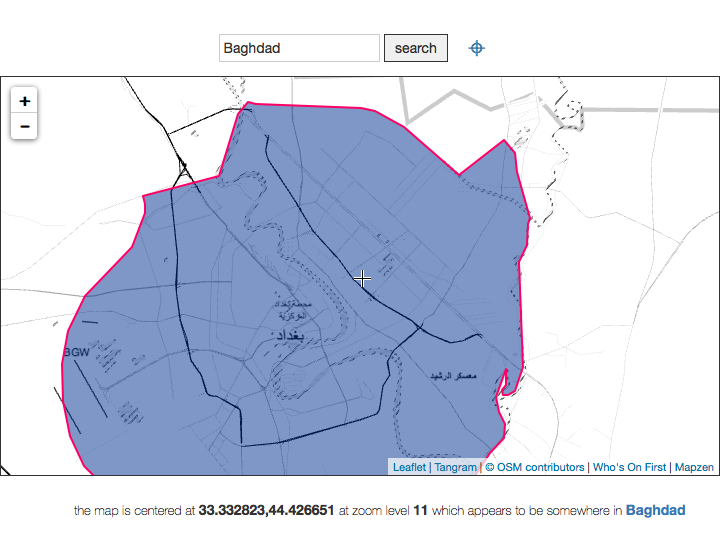The image size is (720, 554).
Task: Open the OSM contributors link
Action: (534, 467)
